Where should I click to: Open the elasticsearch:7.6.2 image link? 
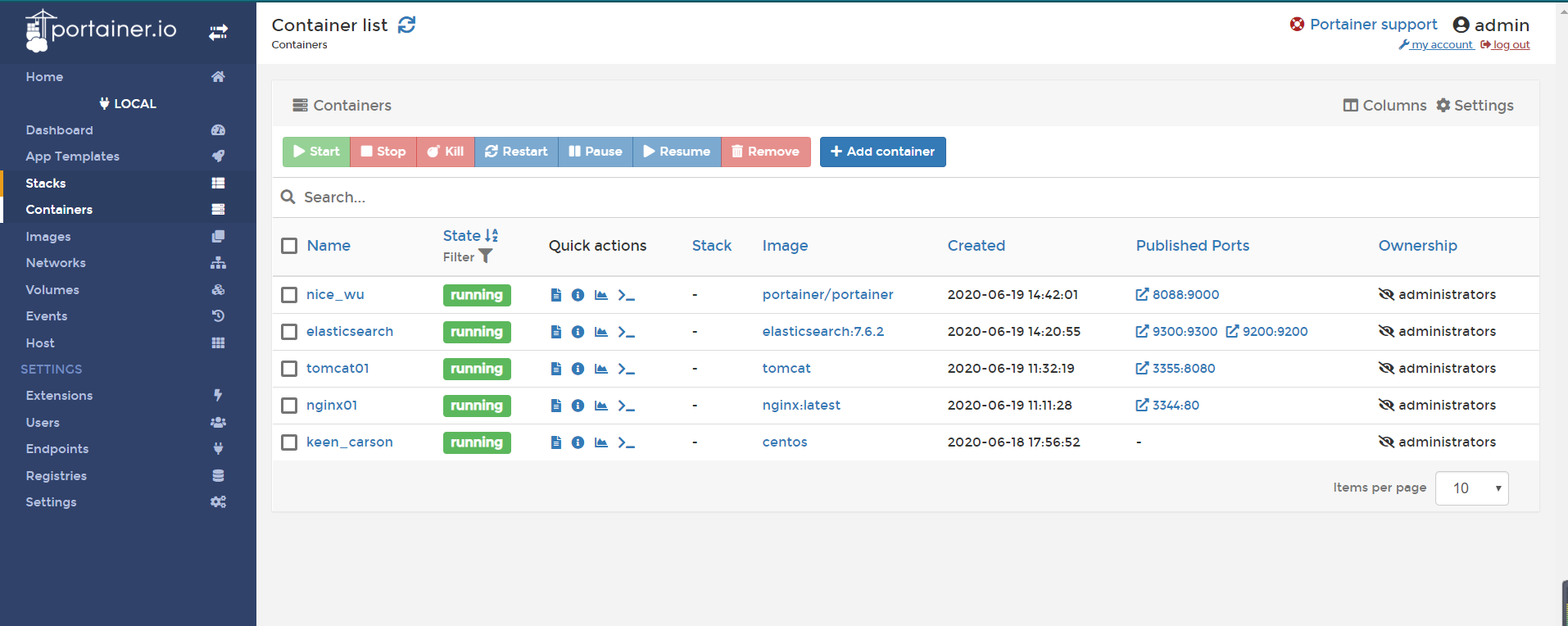823,332
